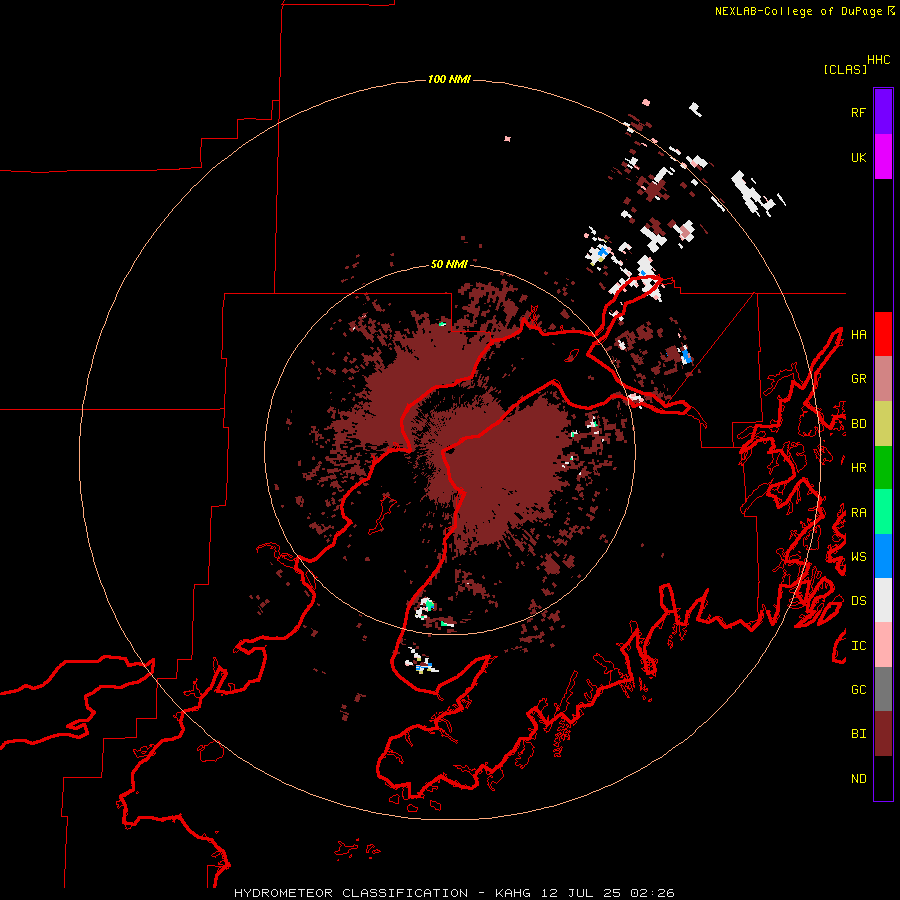Select the WS blue legend swatch
This screenshot has height=900, width=900.
click(x=883, y=556)
